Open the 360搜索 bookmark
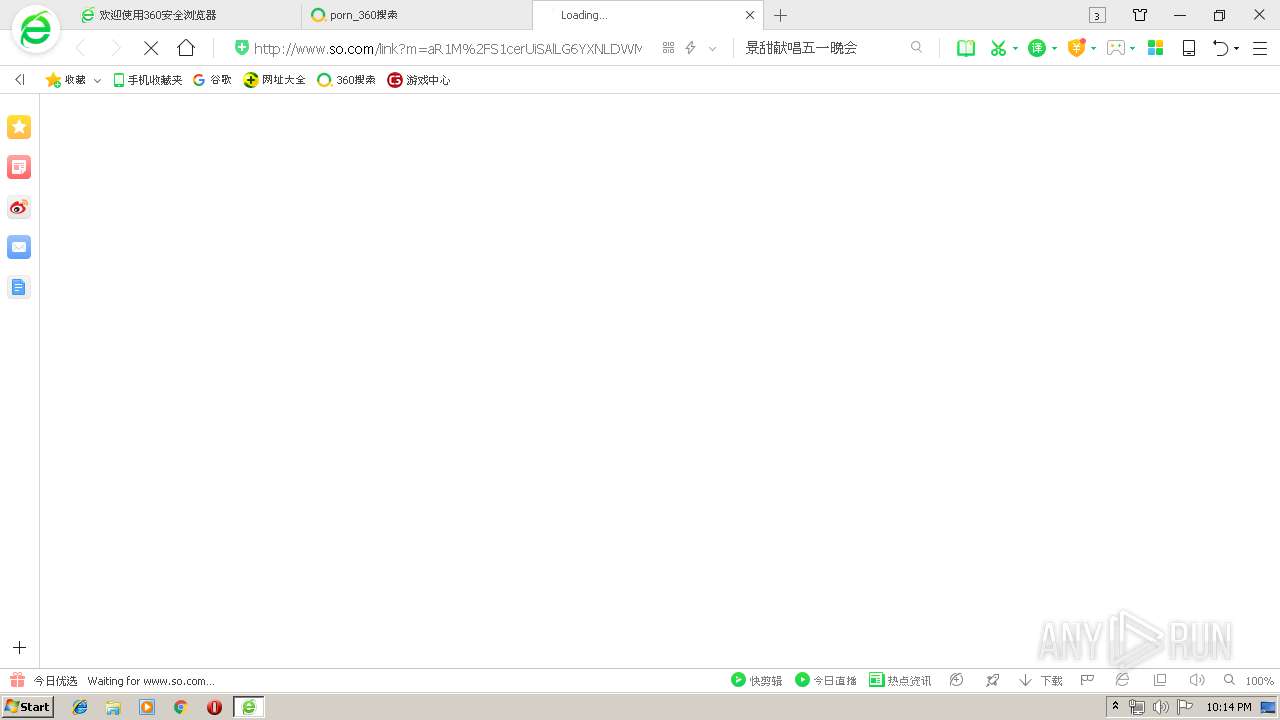Screen dimensions: 1280x720 (x=346, y=80)
